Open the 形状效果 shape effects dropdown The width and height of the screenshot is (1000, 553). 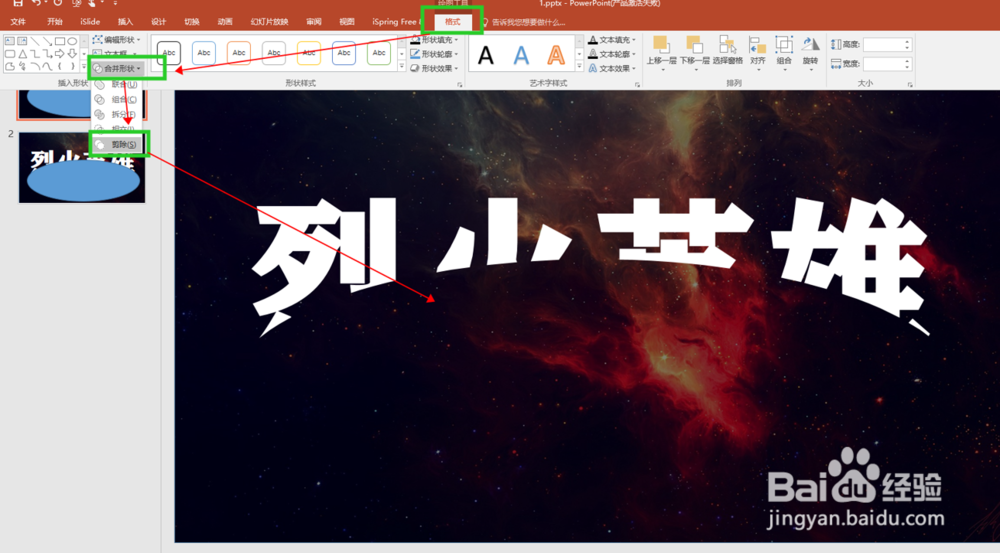435,68
